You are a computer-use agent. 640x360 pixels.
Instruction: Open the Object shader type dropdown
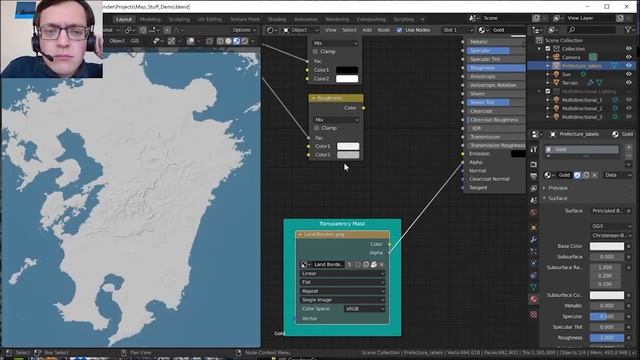point(301,30)
